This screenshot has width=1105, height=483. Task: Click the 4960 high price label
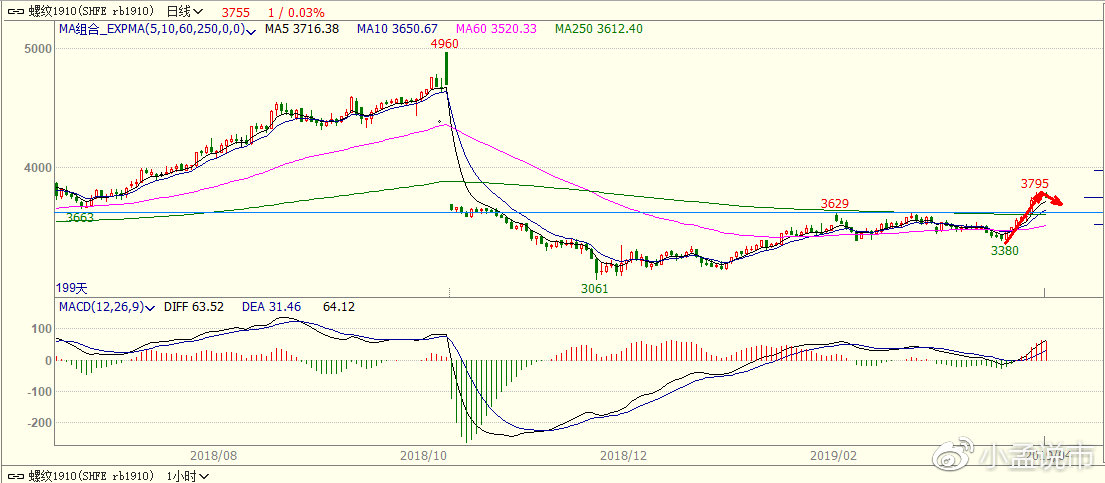445,44
